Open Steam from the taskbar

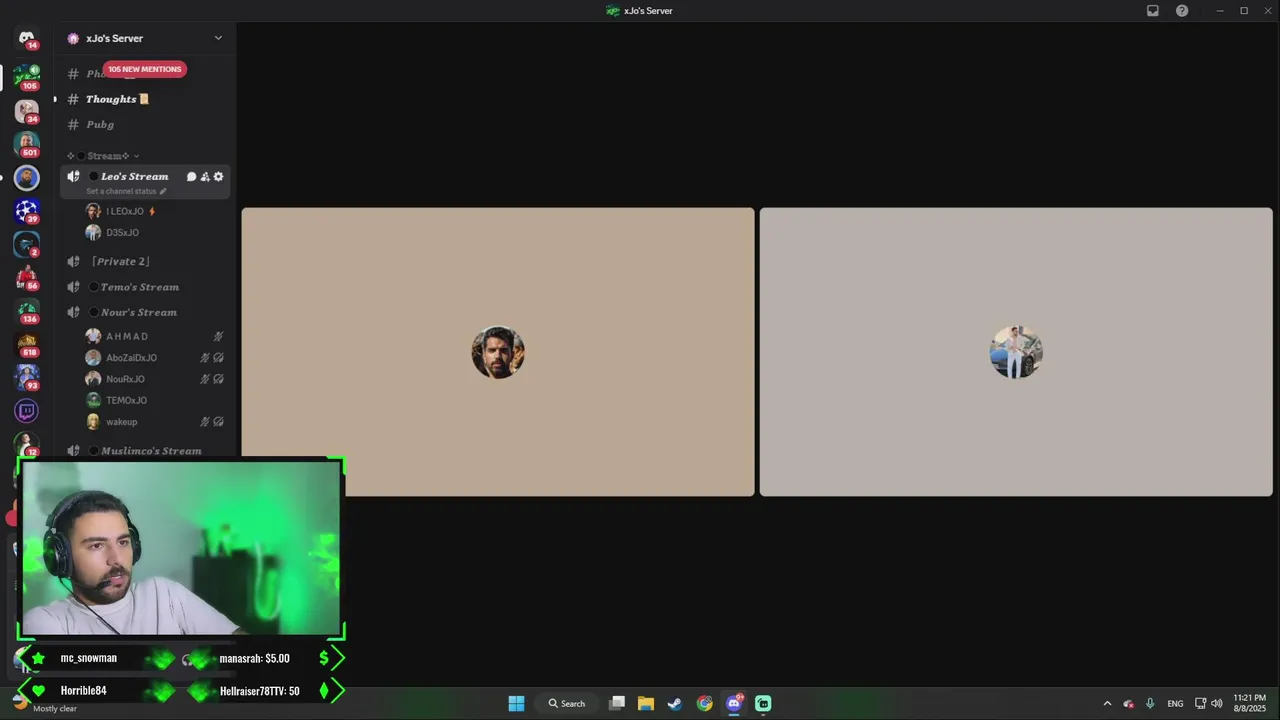(x=675, y=703)
